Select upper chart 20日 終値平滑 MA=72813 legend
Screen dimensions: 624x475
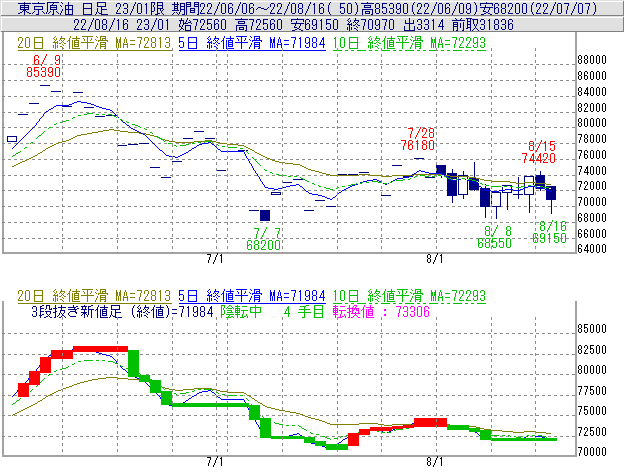click(94, 43)
